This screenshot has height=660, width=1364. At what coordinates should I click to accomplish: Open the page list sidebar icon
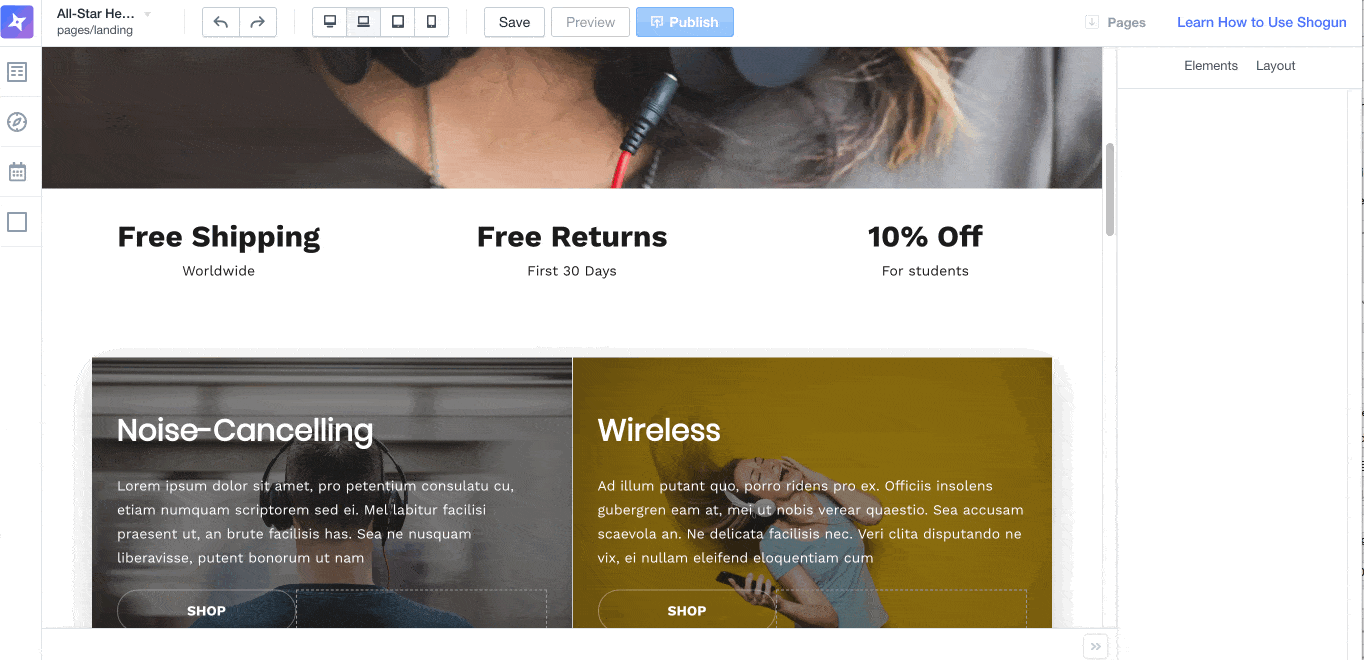pos(17,72)
